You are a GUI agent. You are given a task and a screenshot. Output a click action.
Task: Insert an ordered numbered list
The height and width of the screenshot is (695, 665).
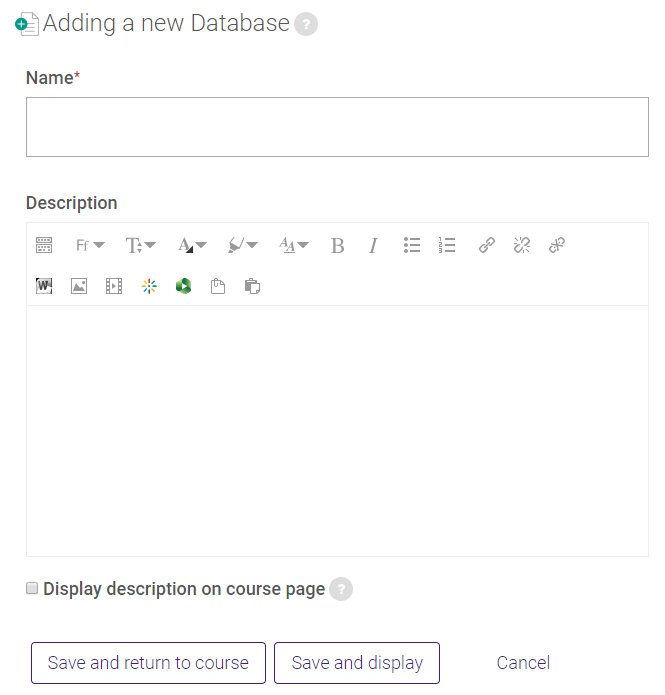pyautogui.click(x=447, y=245)
